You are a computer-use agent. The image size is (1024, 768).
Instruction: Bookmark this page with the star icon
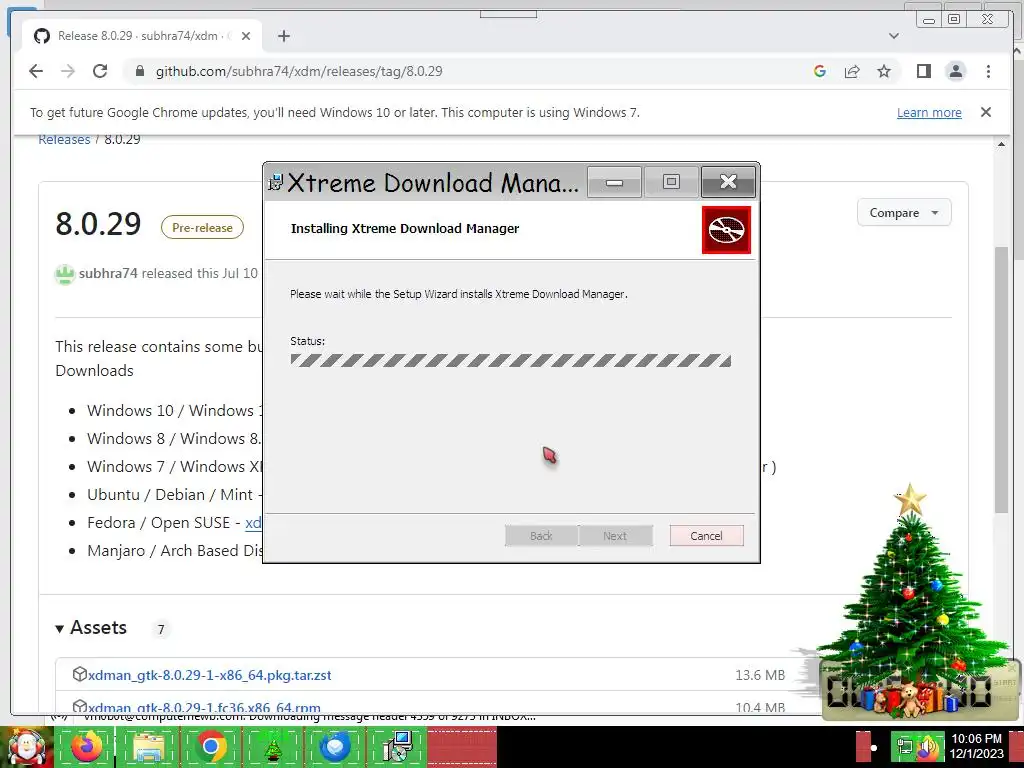click(x=884, y=71)
